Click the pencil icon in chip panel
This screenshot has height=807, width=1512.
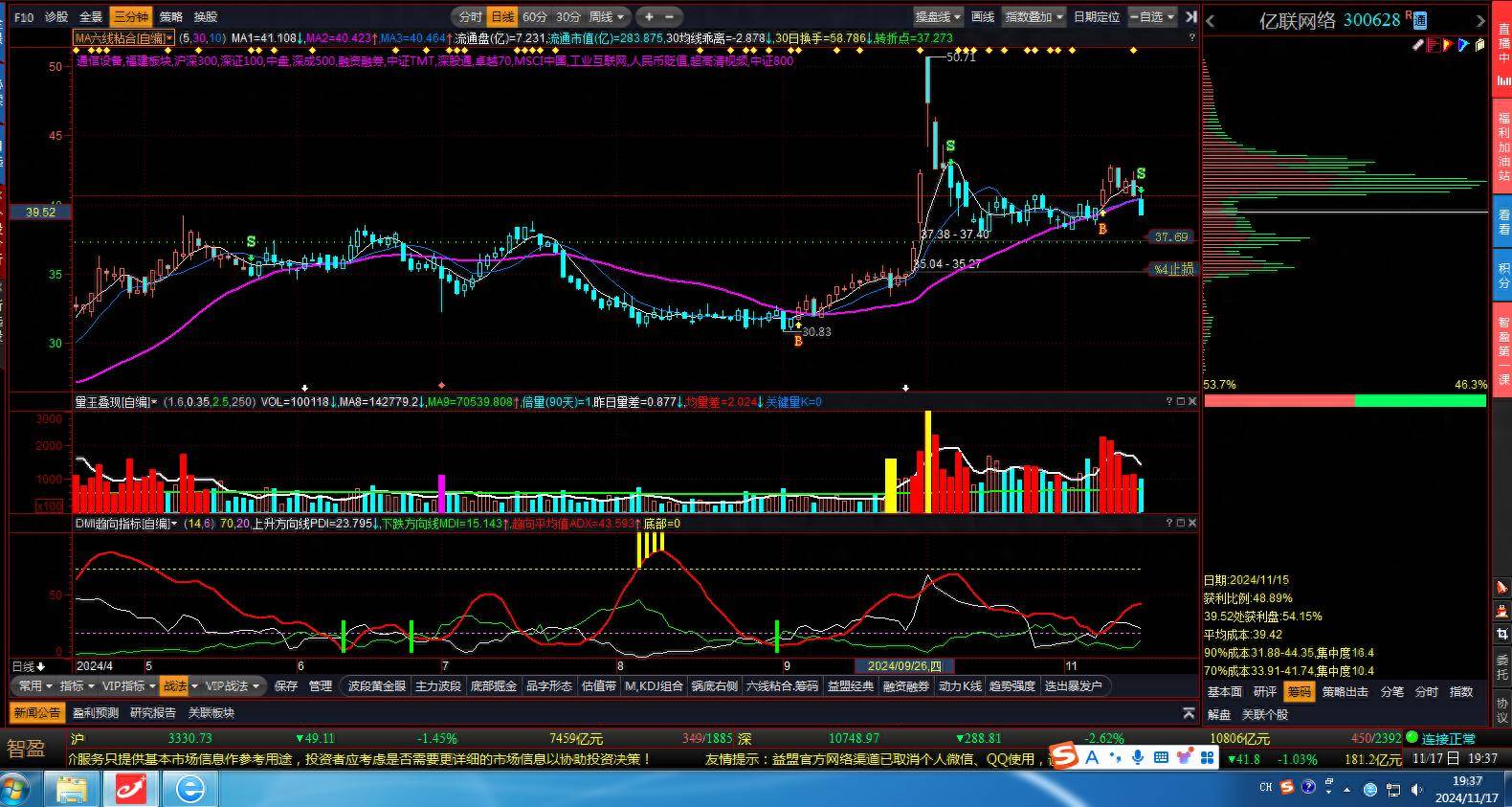(x=1418, y=45)
